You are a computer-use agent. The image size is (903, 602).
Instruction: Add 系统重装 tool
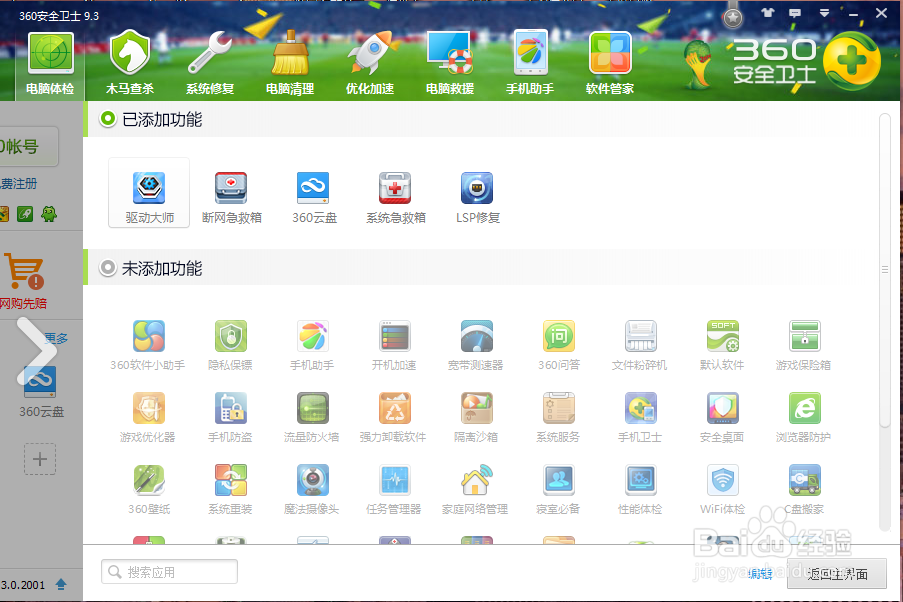230,489
